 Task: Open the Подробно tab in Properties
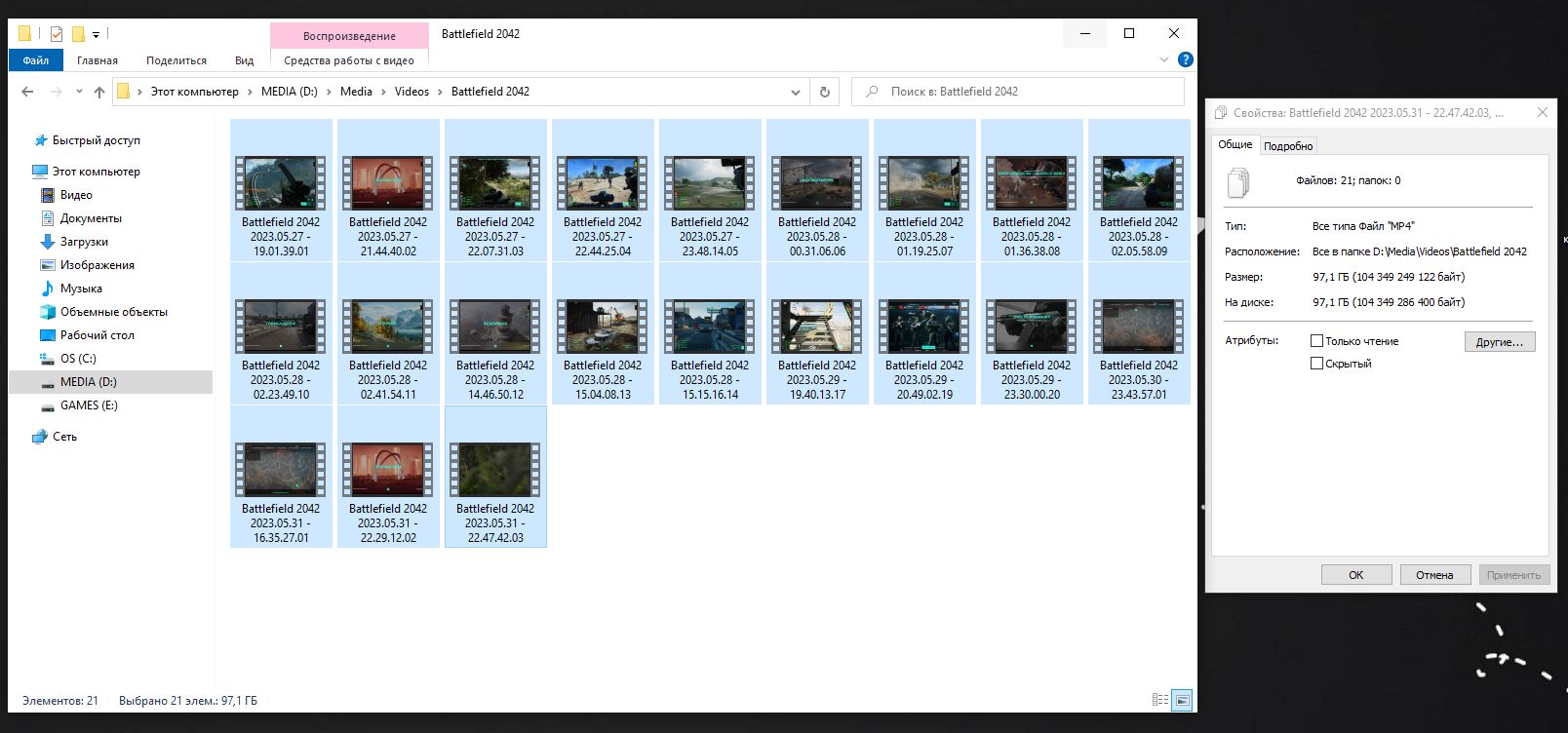1288,146
